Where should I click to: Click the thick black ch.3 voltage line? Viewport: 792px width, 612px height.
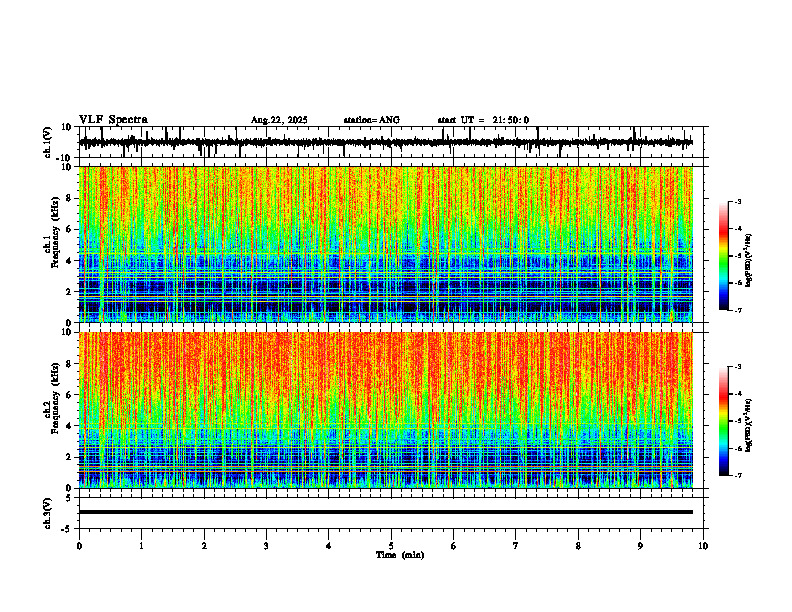click(x=386, y=512)
